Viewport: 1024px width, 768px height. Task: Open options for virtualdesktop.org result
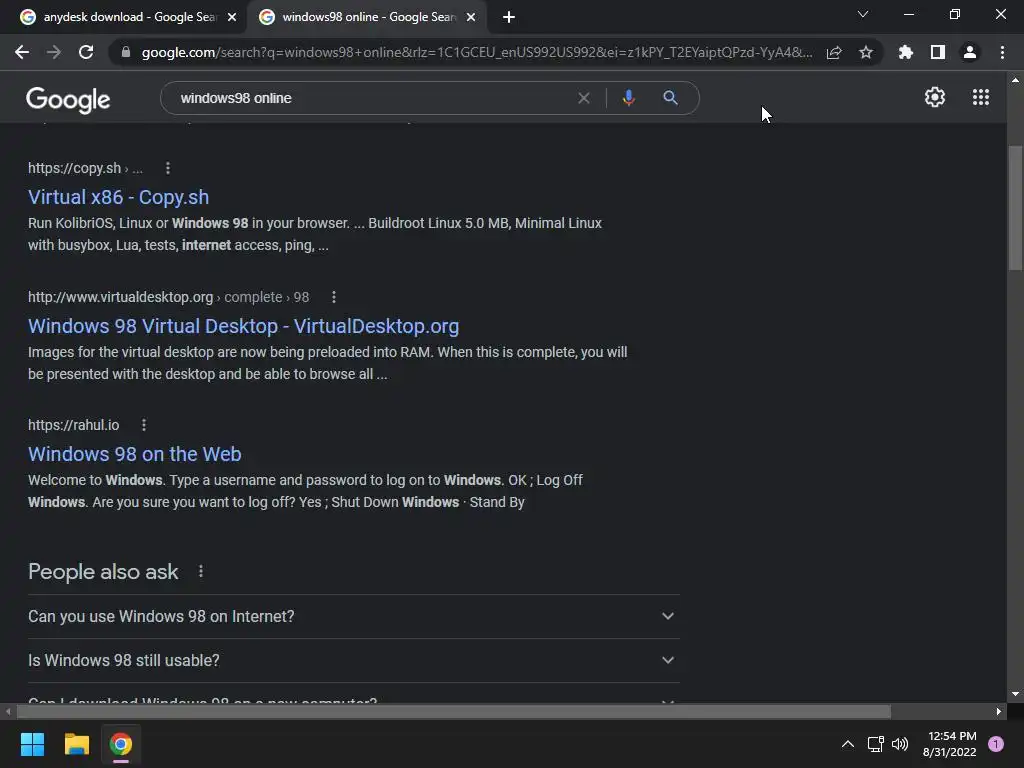(334, 297)
